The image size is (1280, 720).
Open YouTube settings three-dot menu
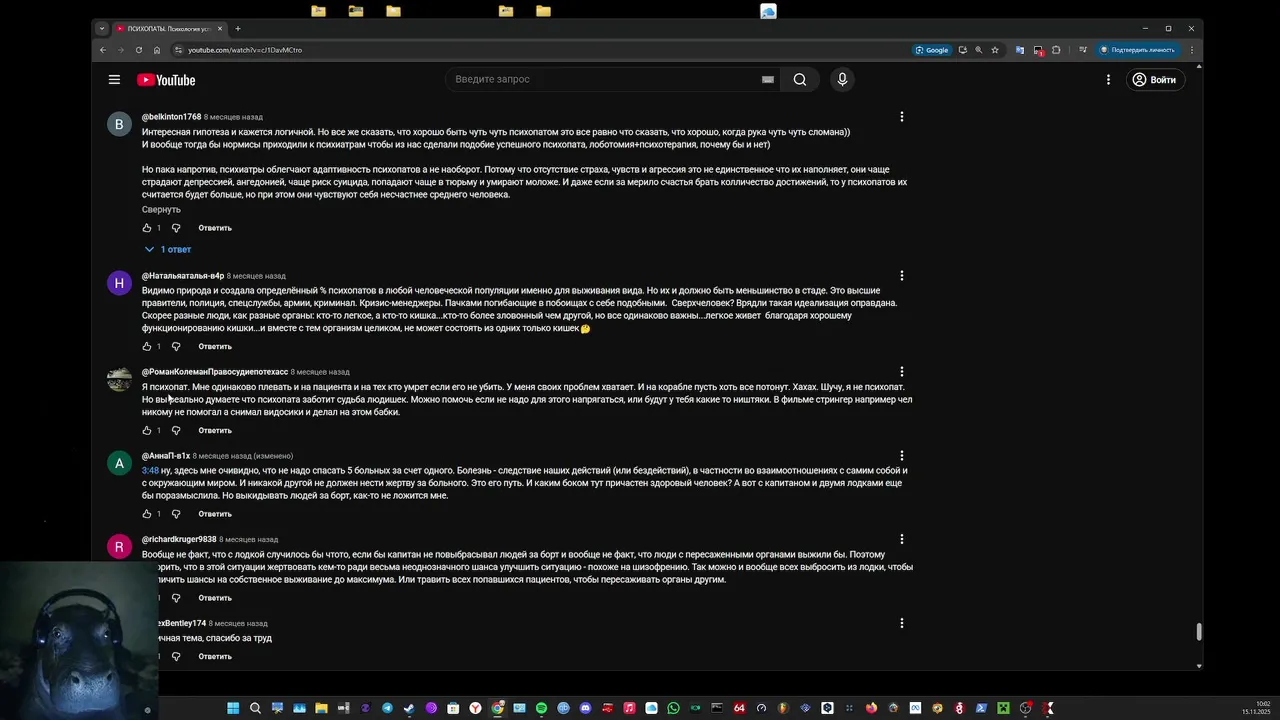point(1108,80)
